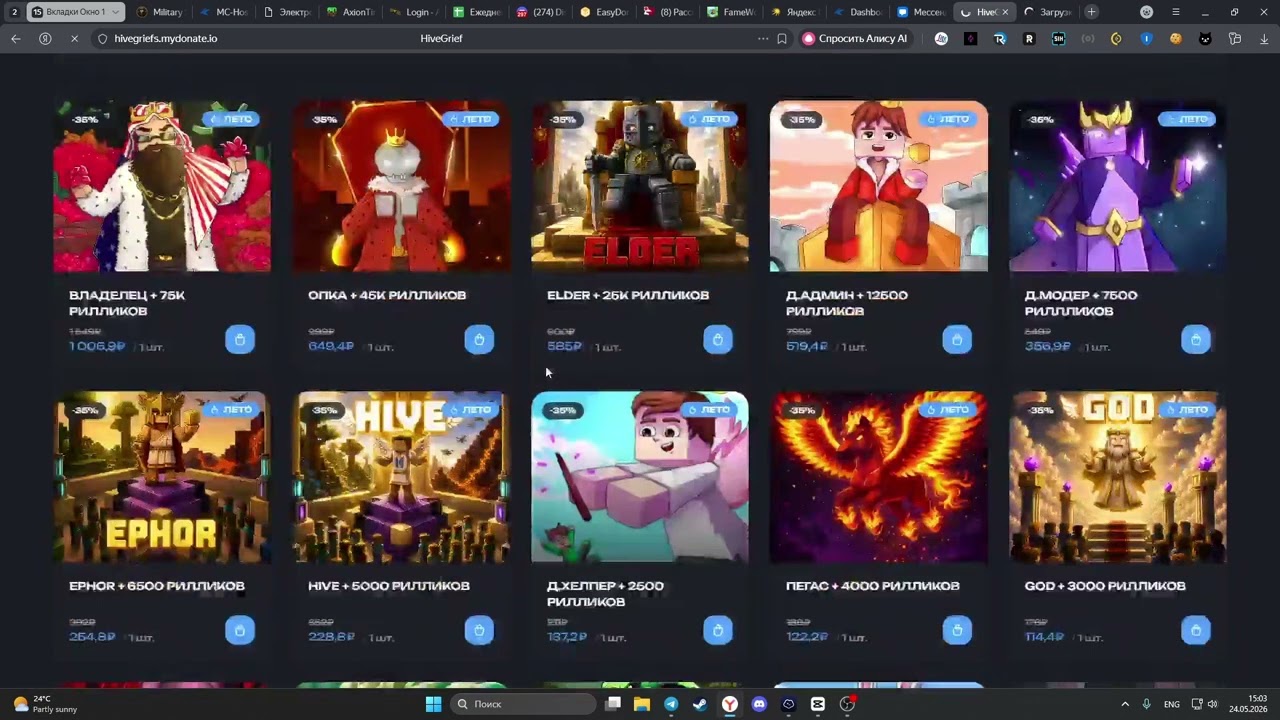Switch to the Dashboard tab

coord(859,12)
